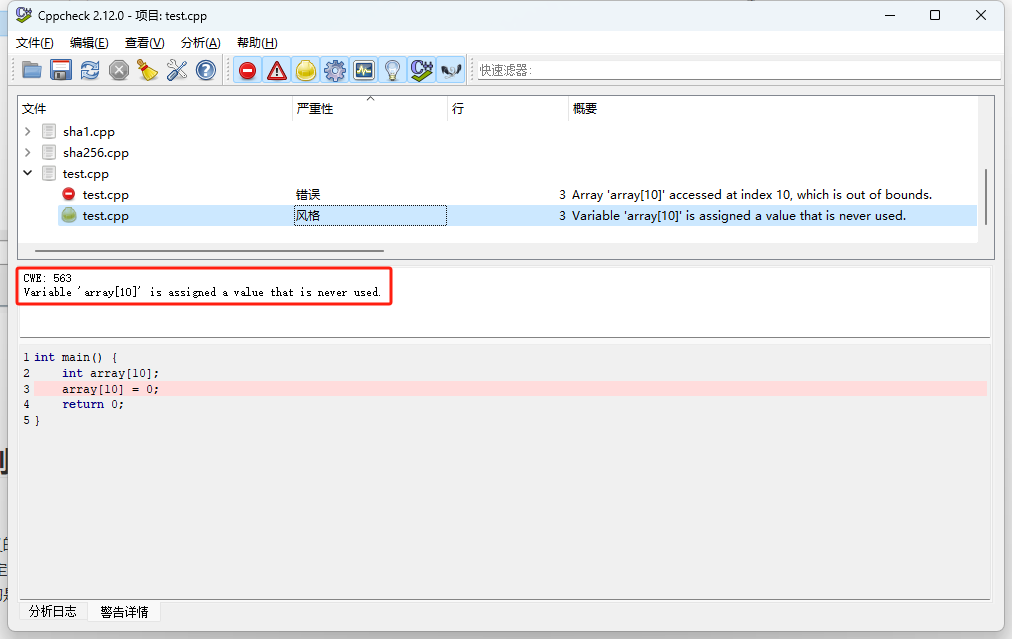Screen dimensions: 1012x639
Task: Click the Cppcheck title bar app icon
Action: 23,15
